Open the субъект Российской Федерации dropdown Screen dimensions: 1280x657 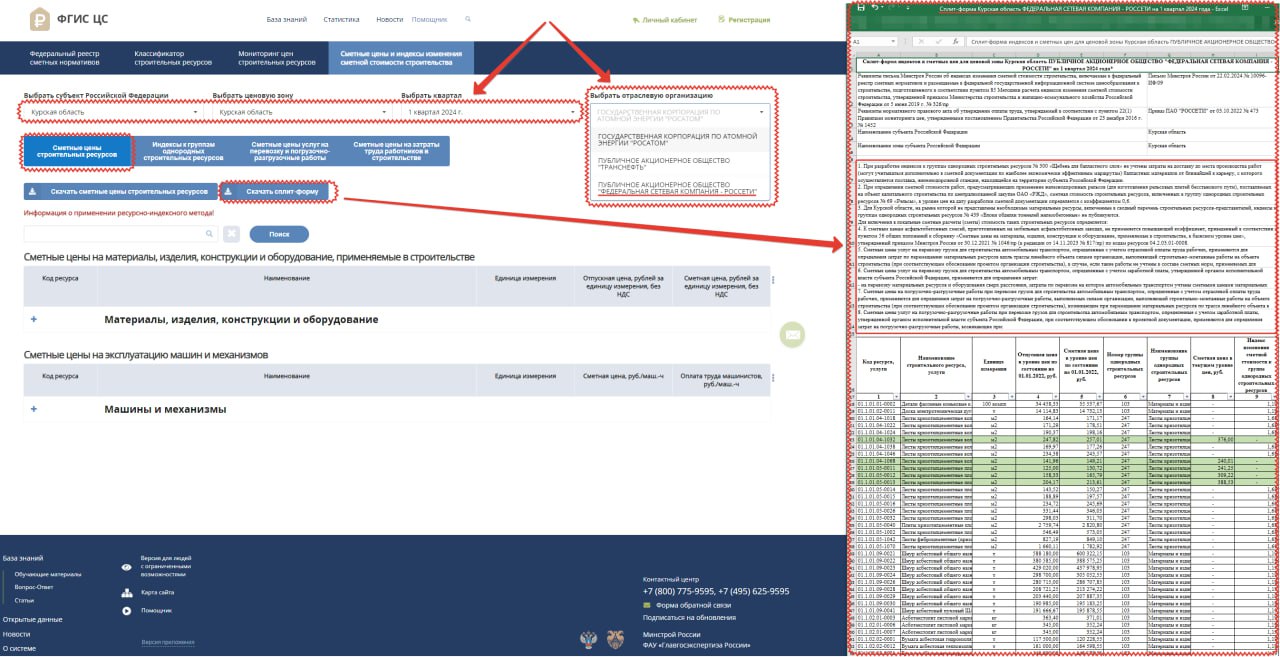(112, 113)
